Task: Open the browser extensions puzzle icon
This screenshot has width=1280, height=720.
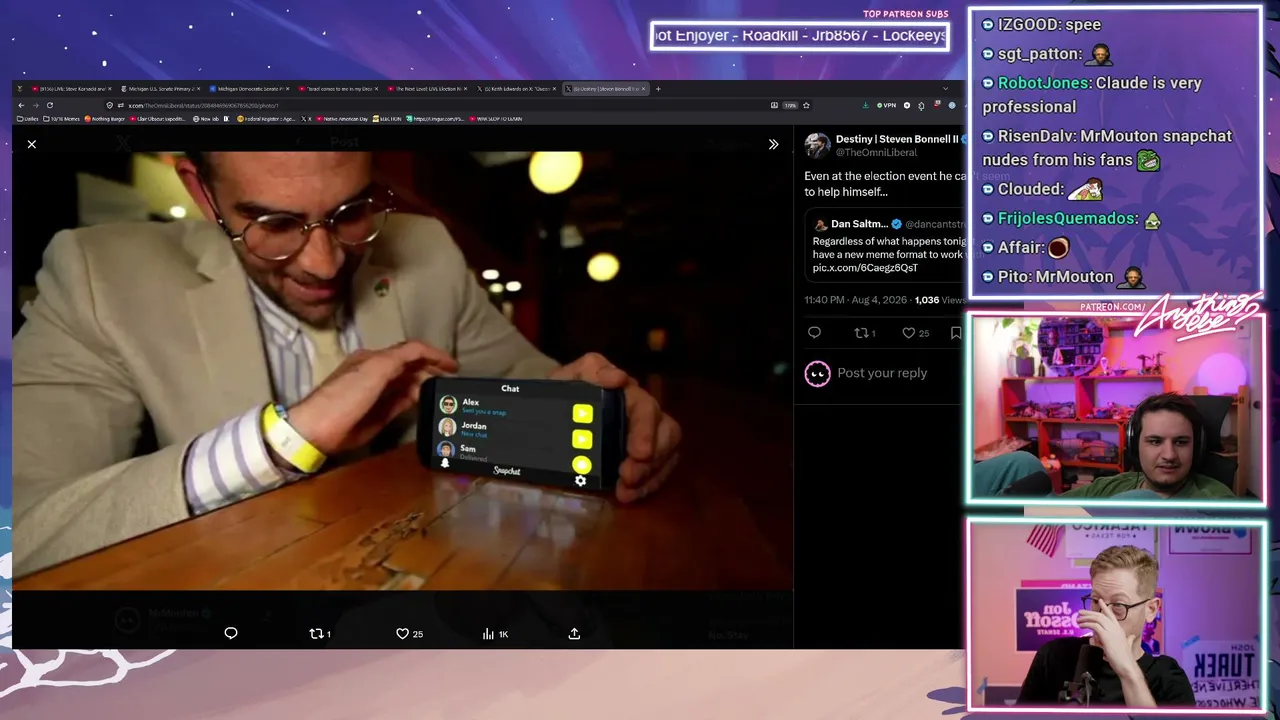Action: 921,105
